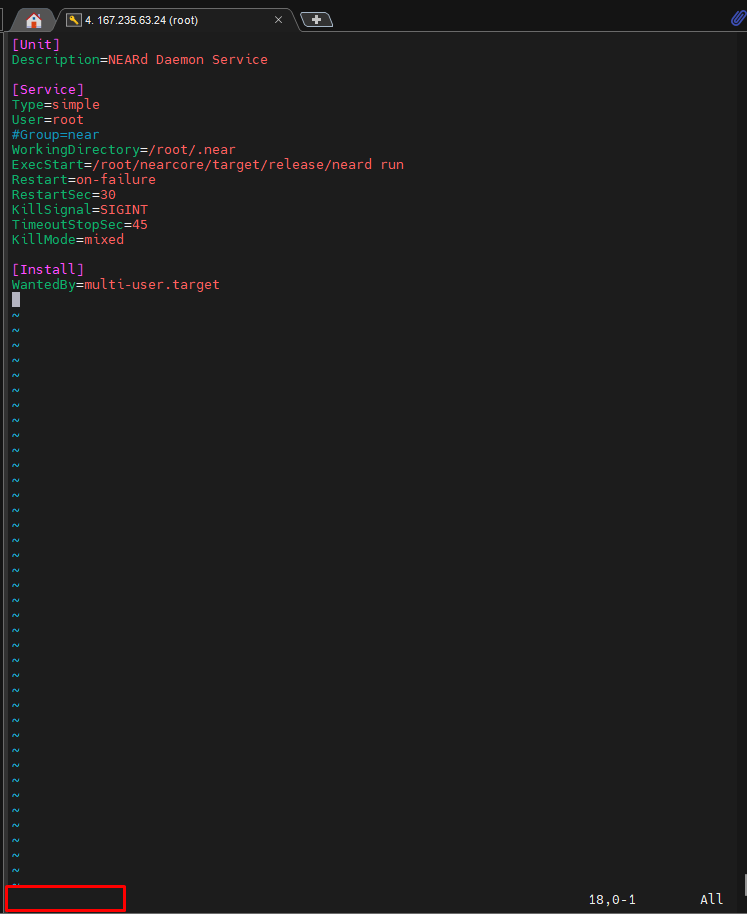Image resolution: width=747 pixels, height=914 pixels.
Task: Click the wrench icon on session tab
Action: click(x=73, y=20)
